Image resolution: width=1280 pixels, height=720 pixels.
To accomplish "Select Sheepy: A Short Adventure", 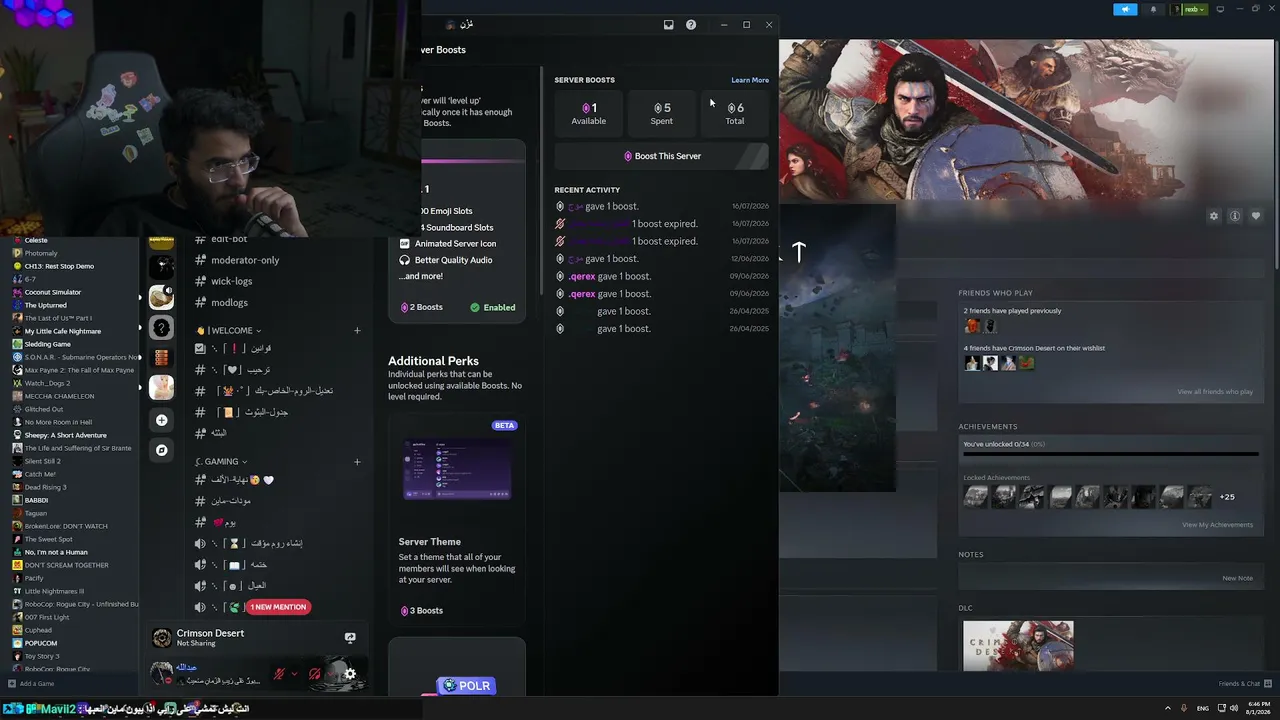I will click(65, 435).
